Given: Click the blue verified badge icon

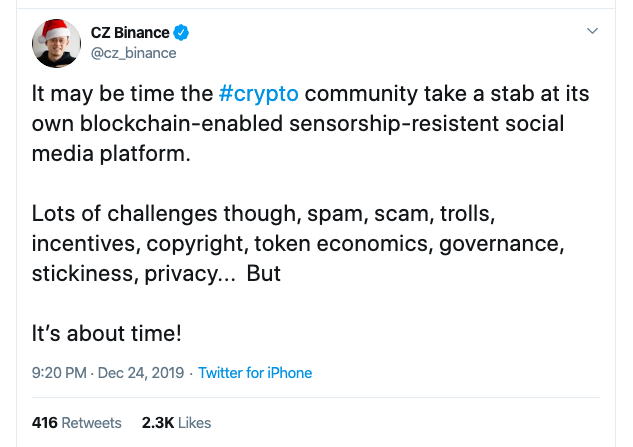Looking at the screenshot, I should coord(182,32).
